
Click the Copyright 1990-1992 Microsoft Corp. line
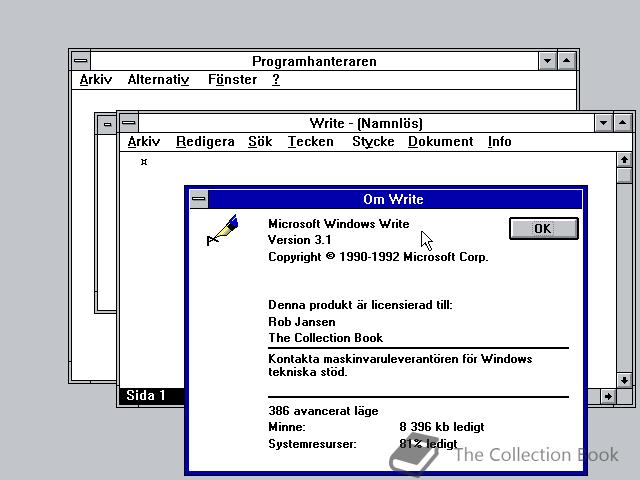(x=378, y=257)
